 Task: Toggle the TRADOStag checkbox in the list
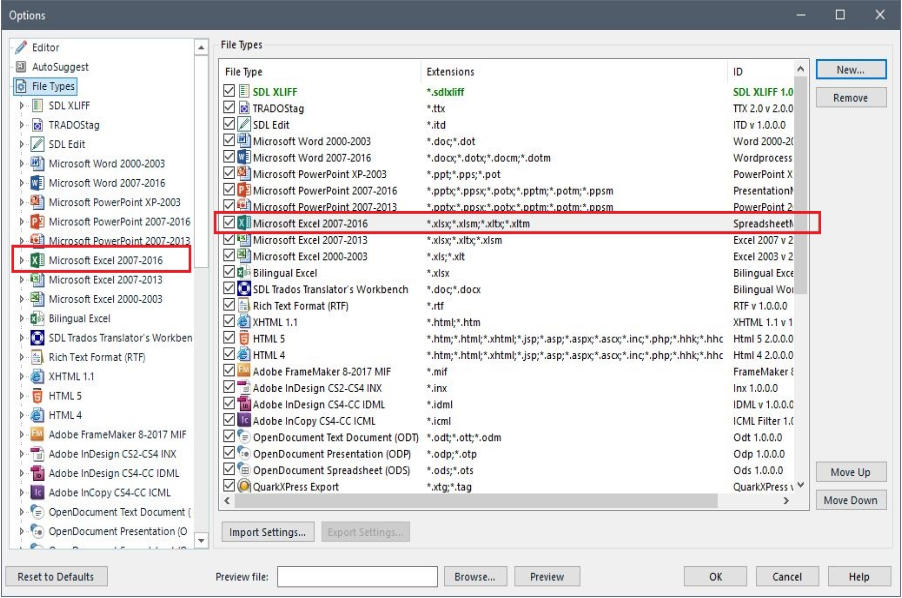point(229,108)
